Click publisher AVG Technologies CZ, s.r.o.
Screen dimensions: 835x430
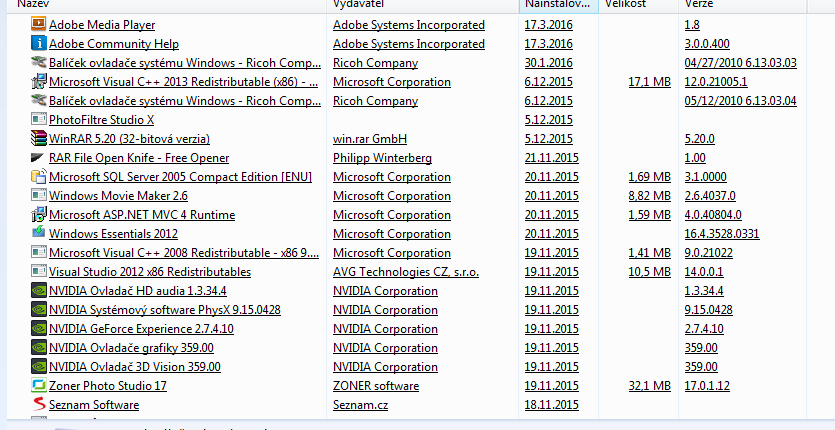click(406, 272)
